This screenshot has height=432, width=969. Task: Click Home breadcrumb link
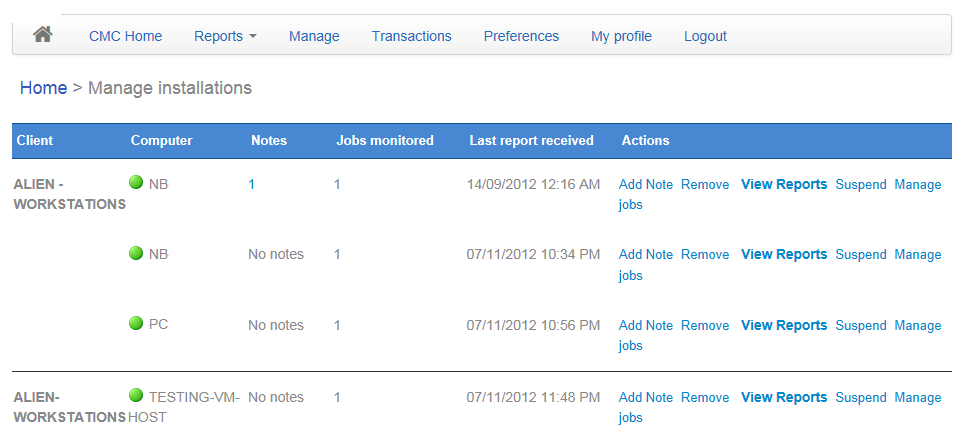tap(43, 88)
